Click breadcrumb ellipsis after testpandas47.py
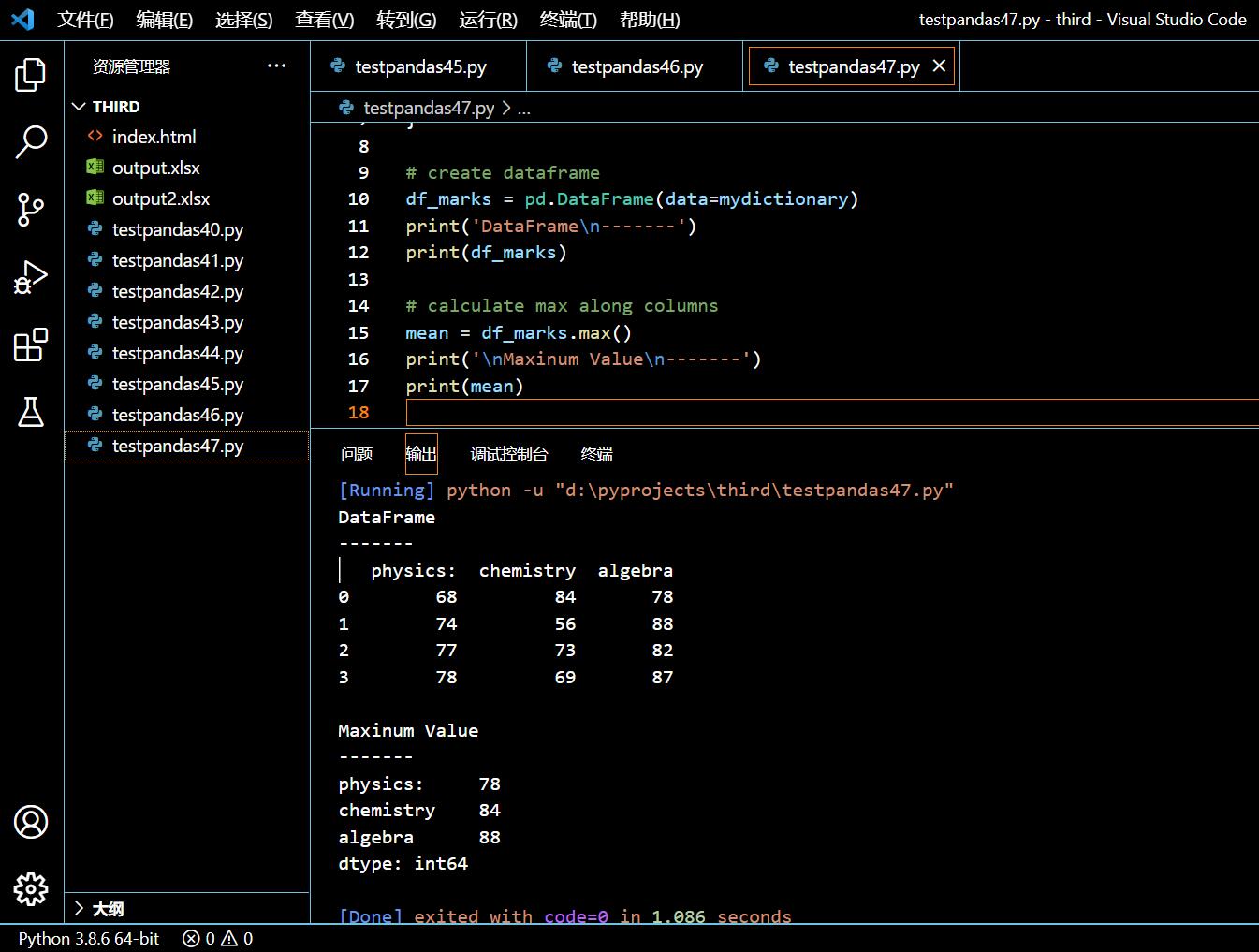 pos(524,109)
